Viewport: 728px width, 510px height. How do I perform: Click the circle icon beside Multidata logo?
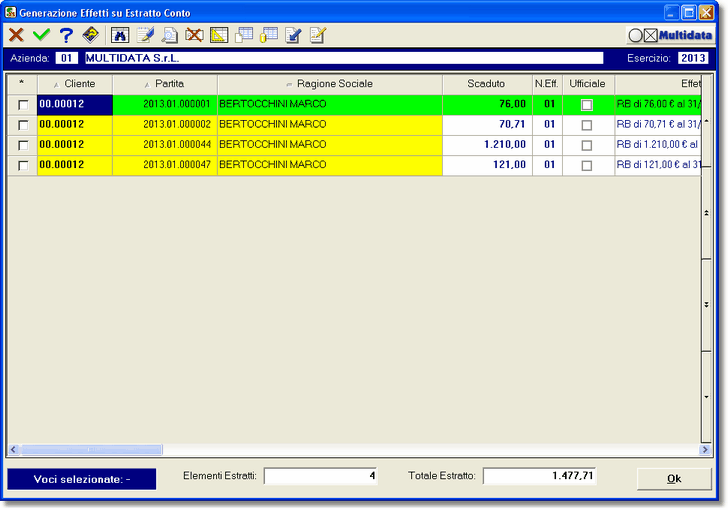[x=635, y=35]
